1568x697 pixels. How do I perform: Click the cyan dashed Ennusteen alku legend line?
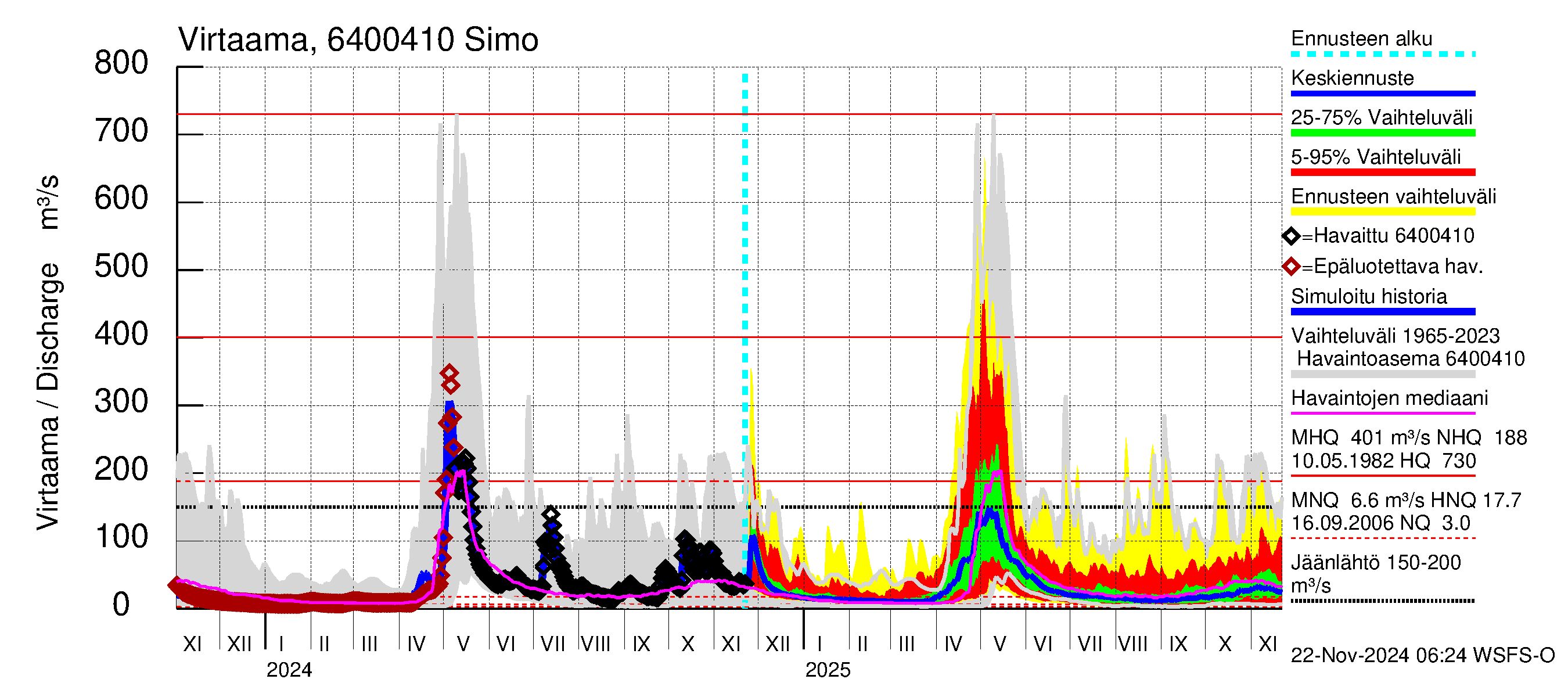tap(1382, 54)
